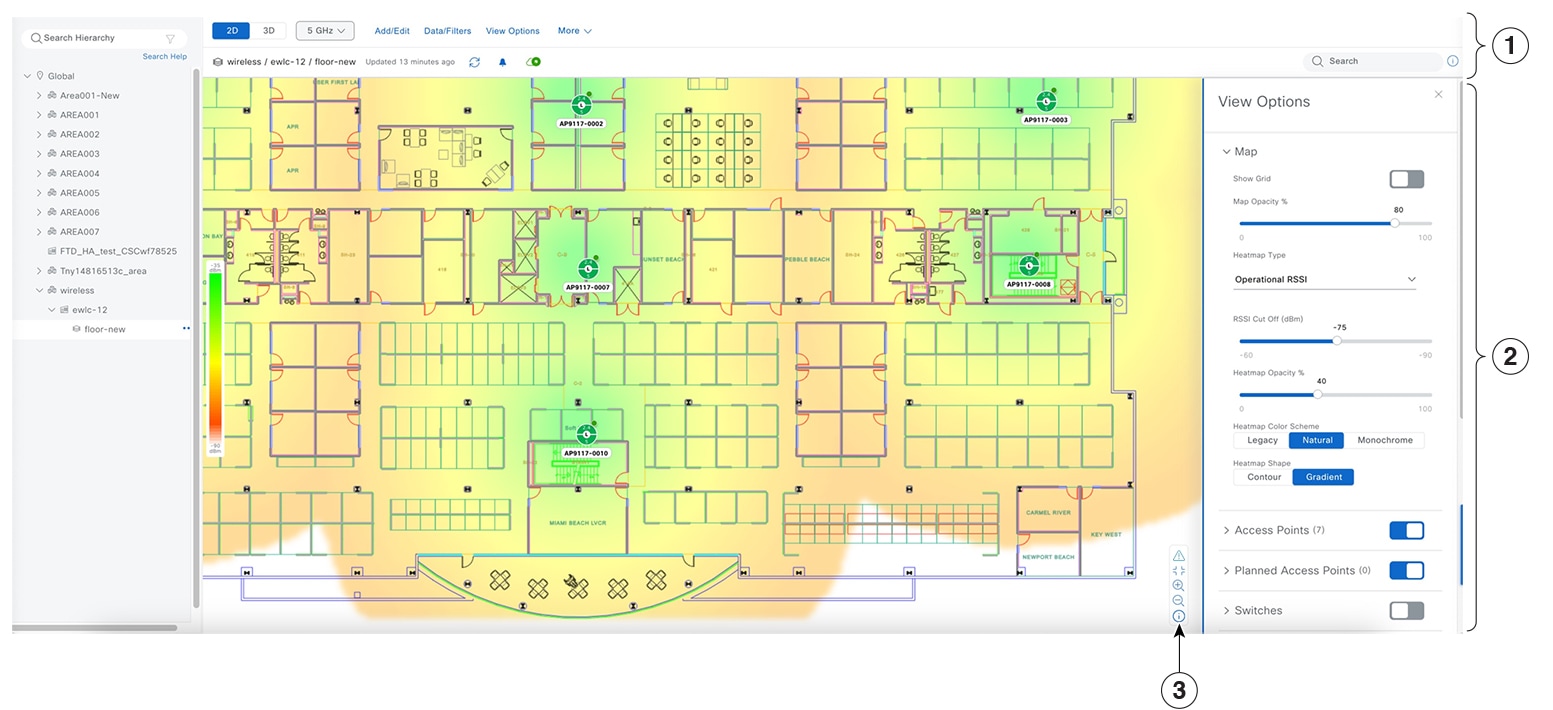This screenshot has height=710, width=1553.
Task: Turn on the Switches toggle
Action: pyautogui.click(x=1407, y=610)
